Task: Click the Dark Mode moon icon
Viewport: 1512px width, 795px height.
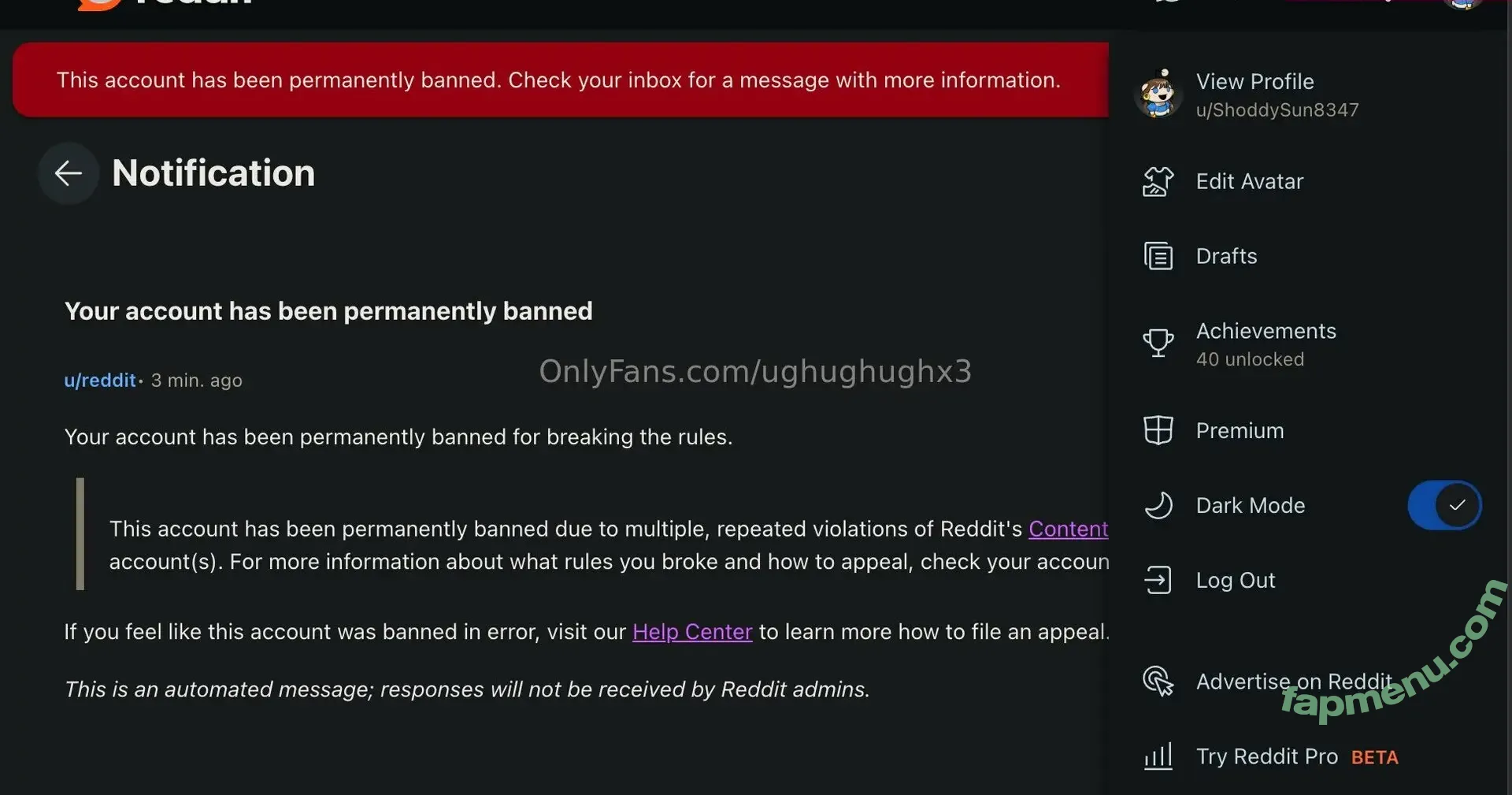Action: click(1158, 506)
